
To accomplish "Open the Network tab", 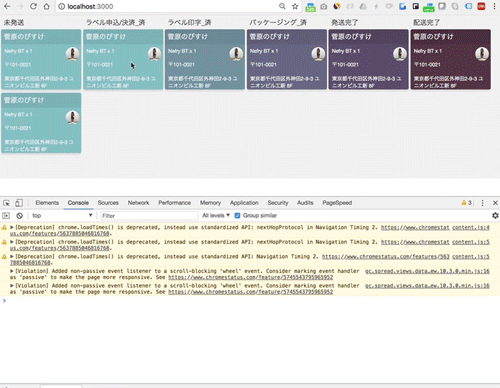I will coord(138,203).
